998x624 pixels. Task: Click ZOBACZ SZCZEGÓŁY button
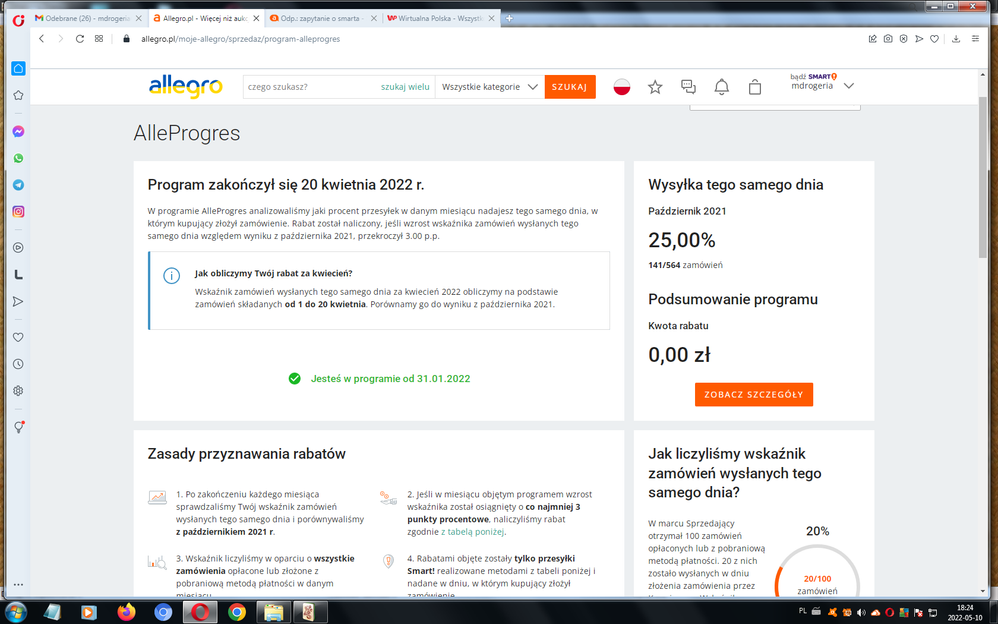point(754,394)
